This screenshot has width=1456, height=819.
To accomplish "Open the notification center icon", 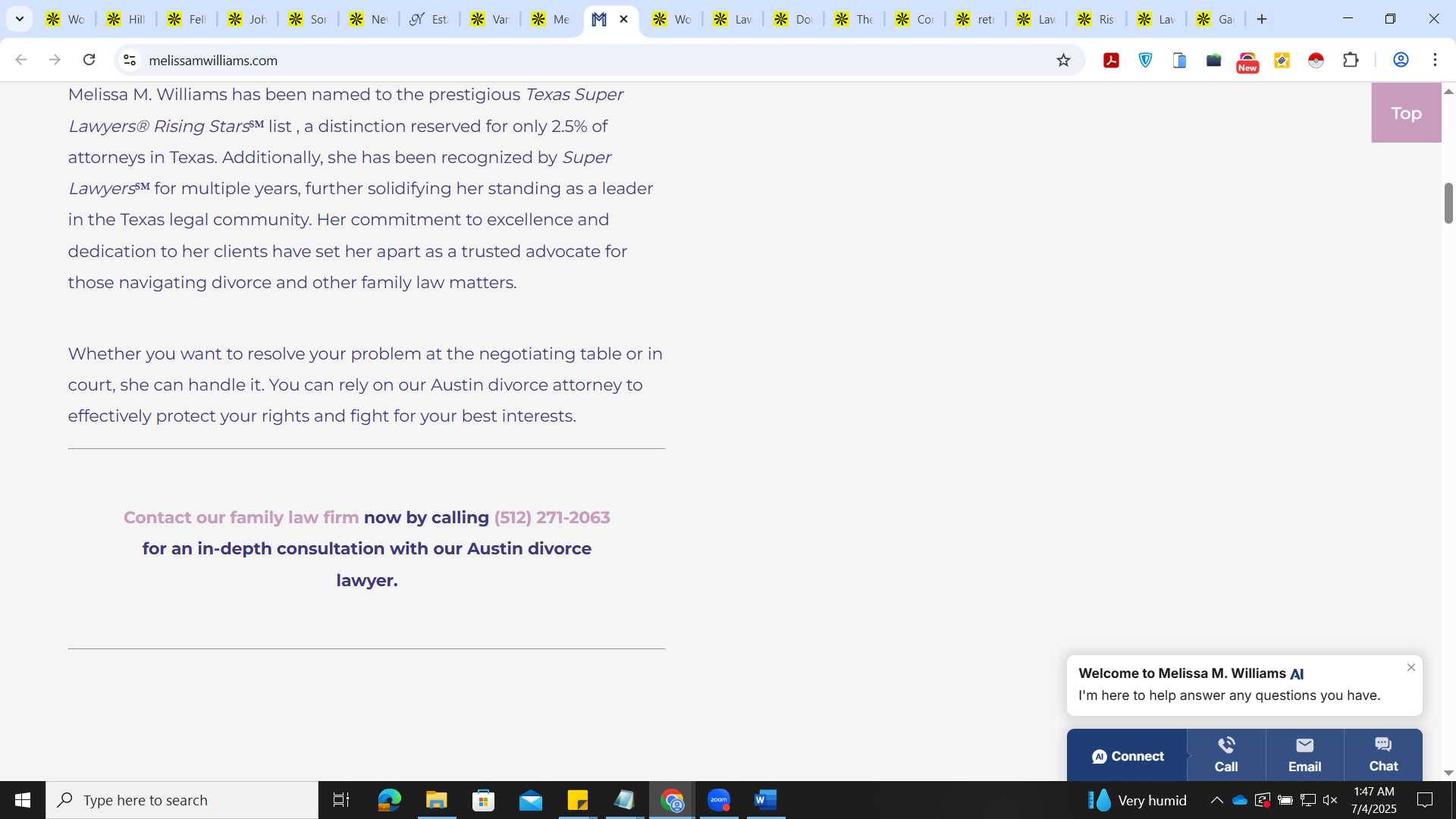I will [x=1425, y=800].
